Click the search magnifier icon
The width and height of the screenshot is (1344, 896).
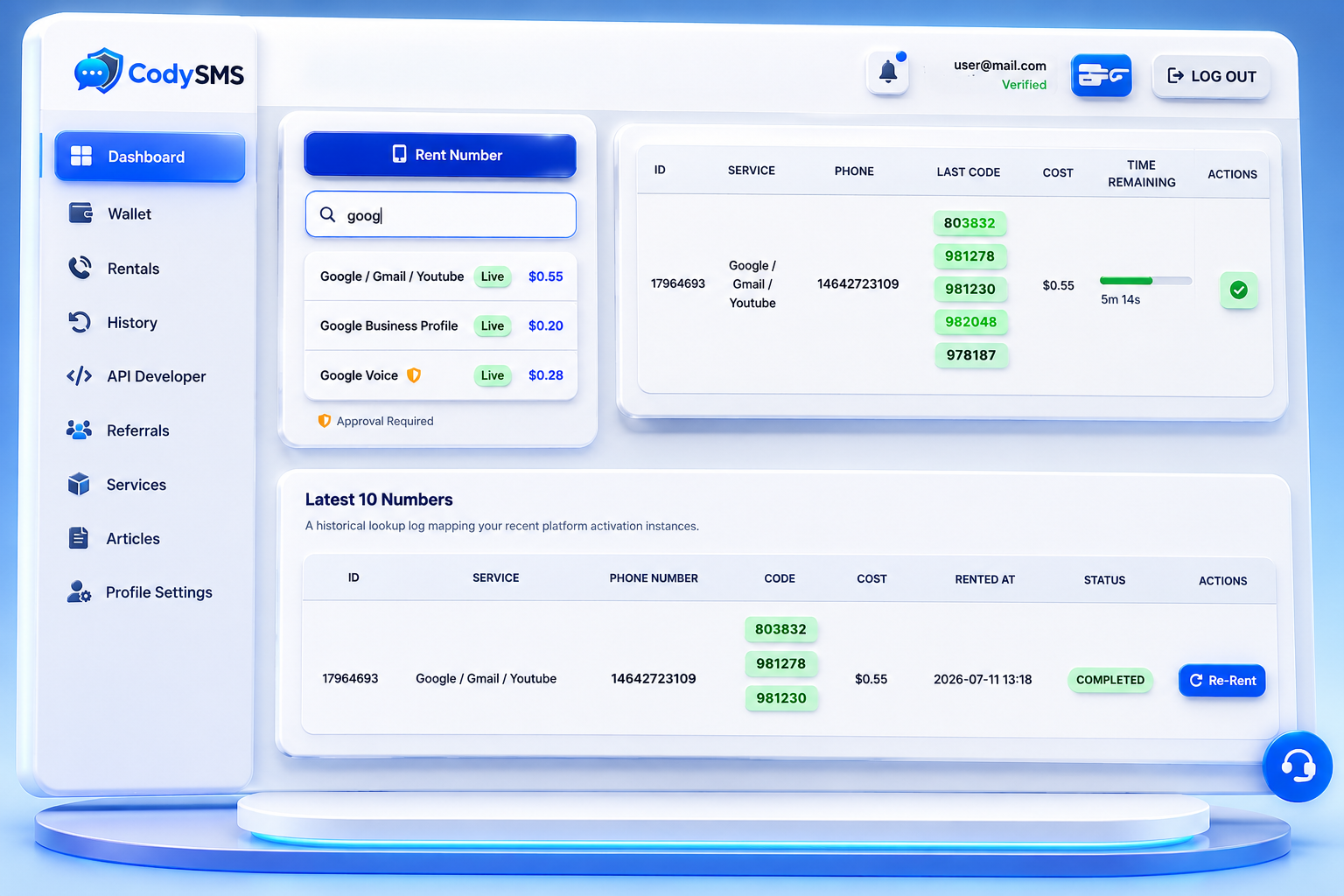click(328, 214)
